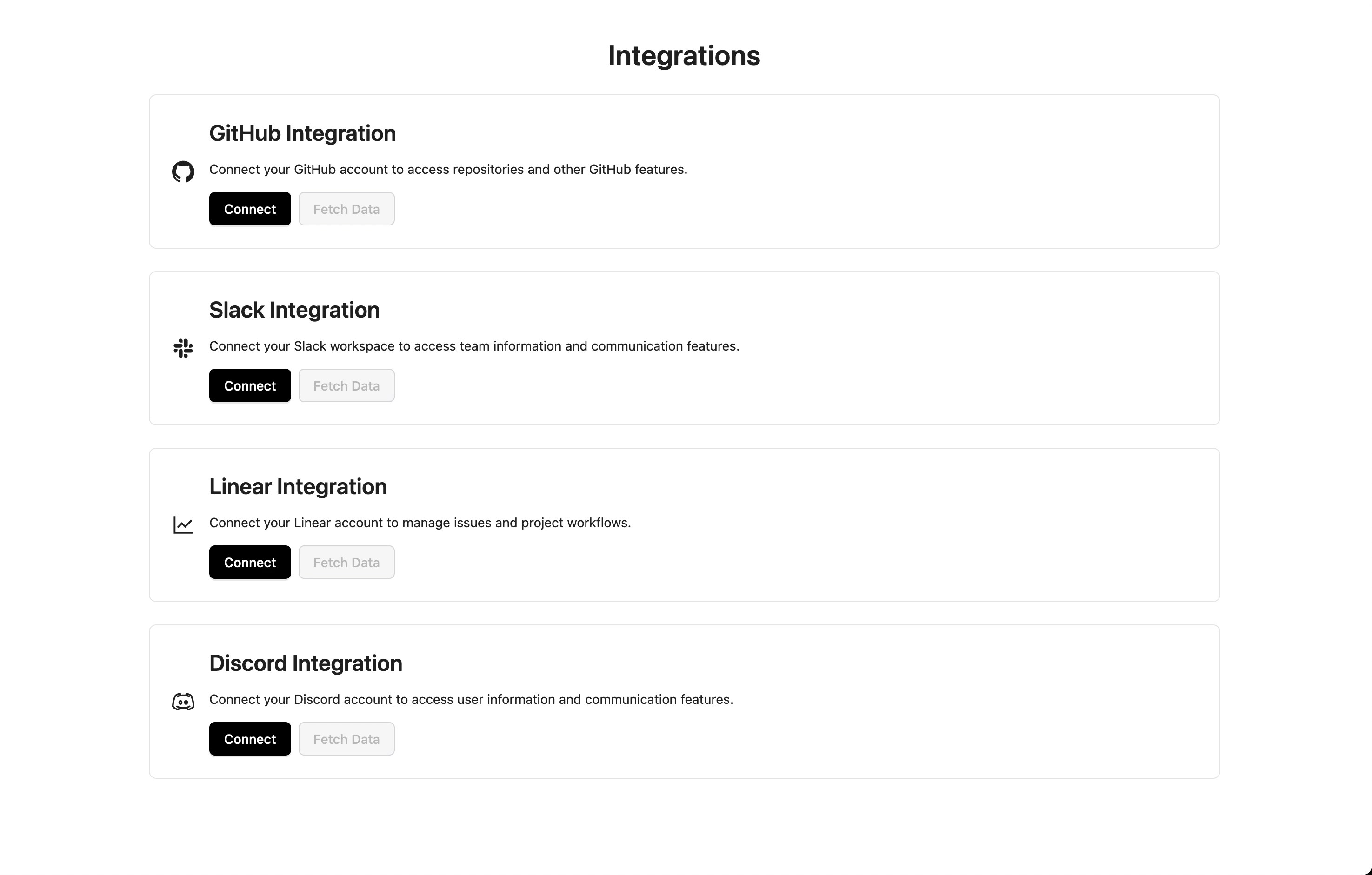This screenshot has height=875, width=1372.
Task: Connect your Discord account
Action: click(x=250, y=738)
